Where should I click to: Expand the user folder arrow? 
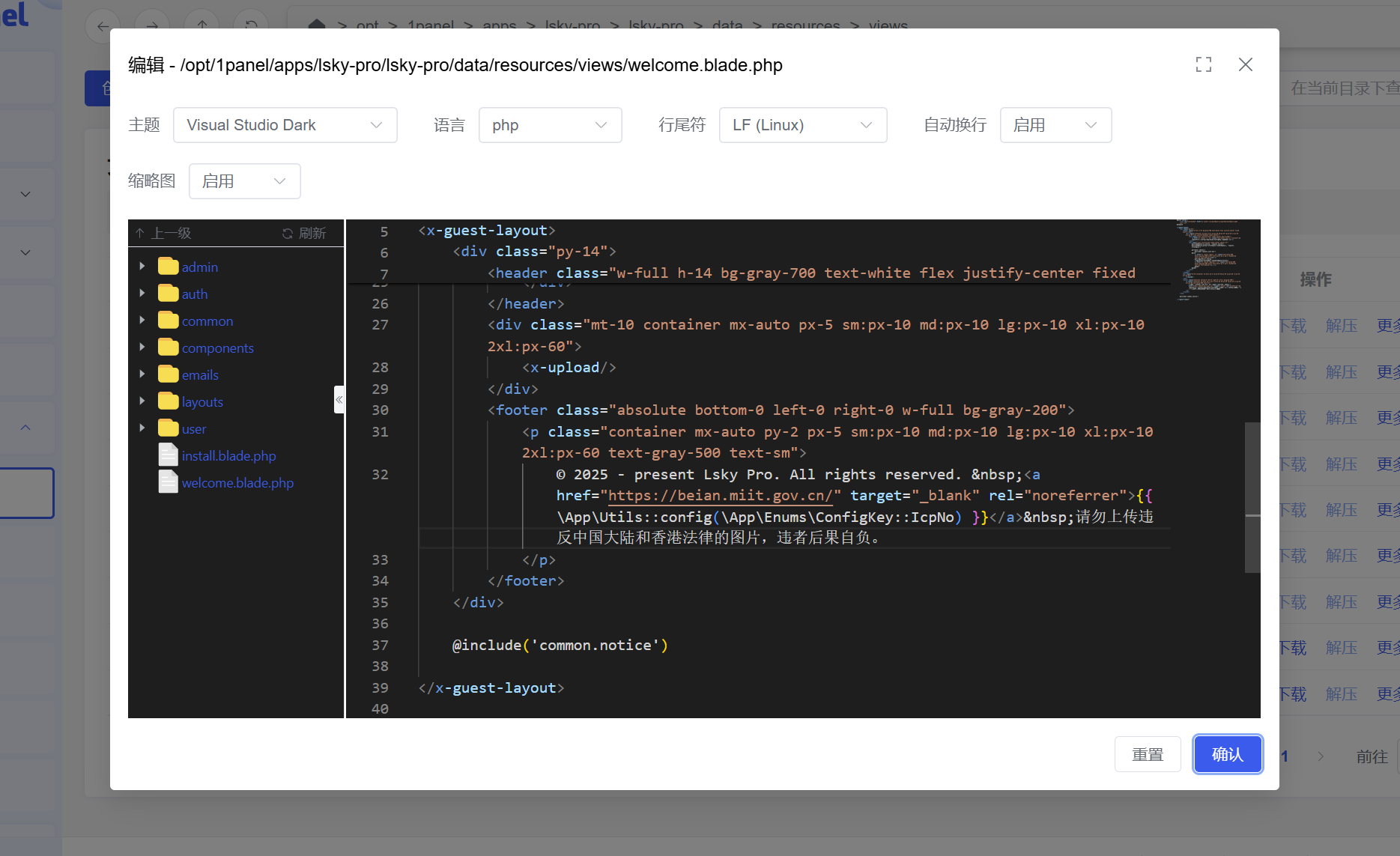pos(142,428)
